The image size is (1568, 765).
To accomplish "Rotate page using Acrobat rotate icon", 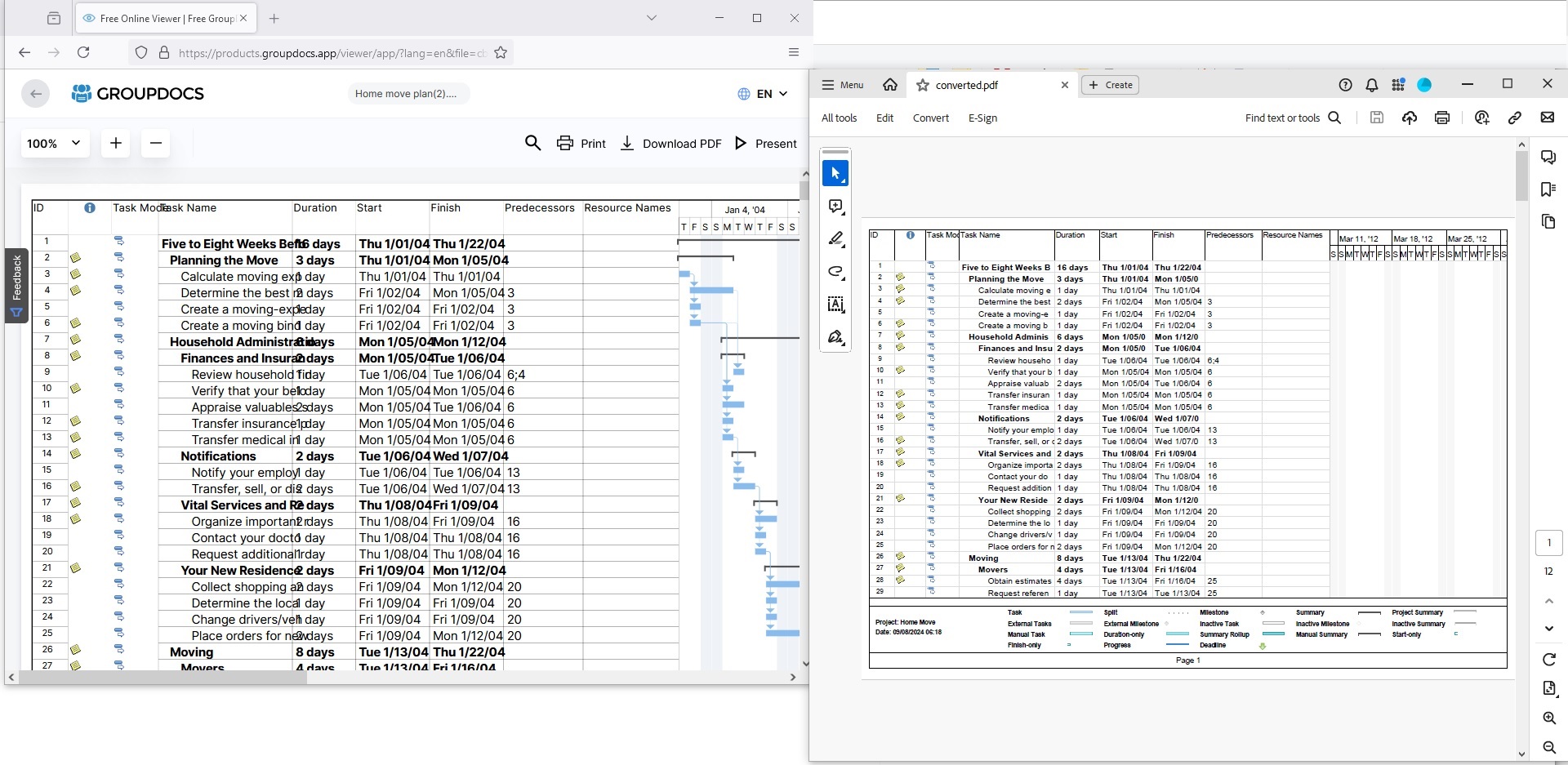I will (x=1548, y=659).
